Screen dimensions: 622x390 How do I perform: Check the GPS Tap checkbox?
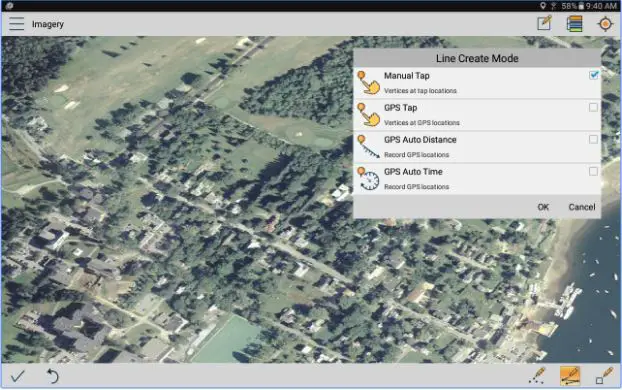[593, 107]
